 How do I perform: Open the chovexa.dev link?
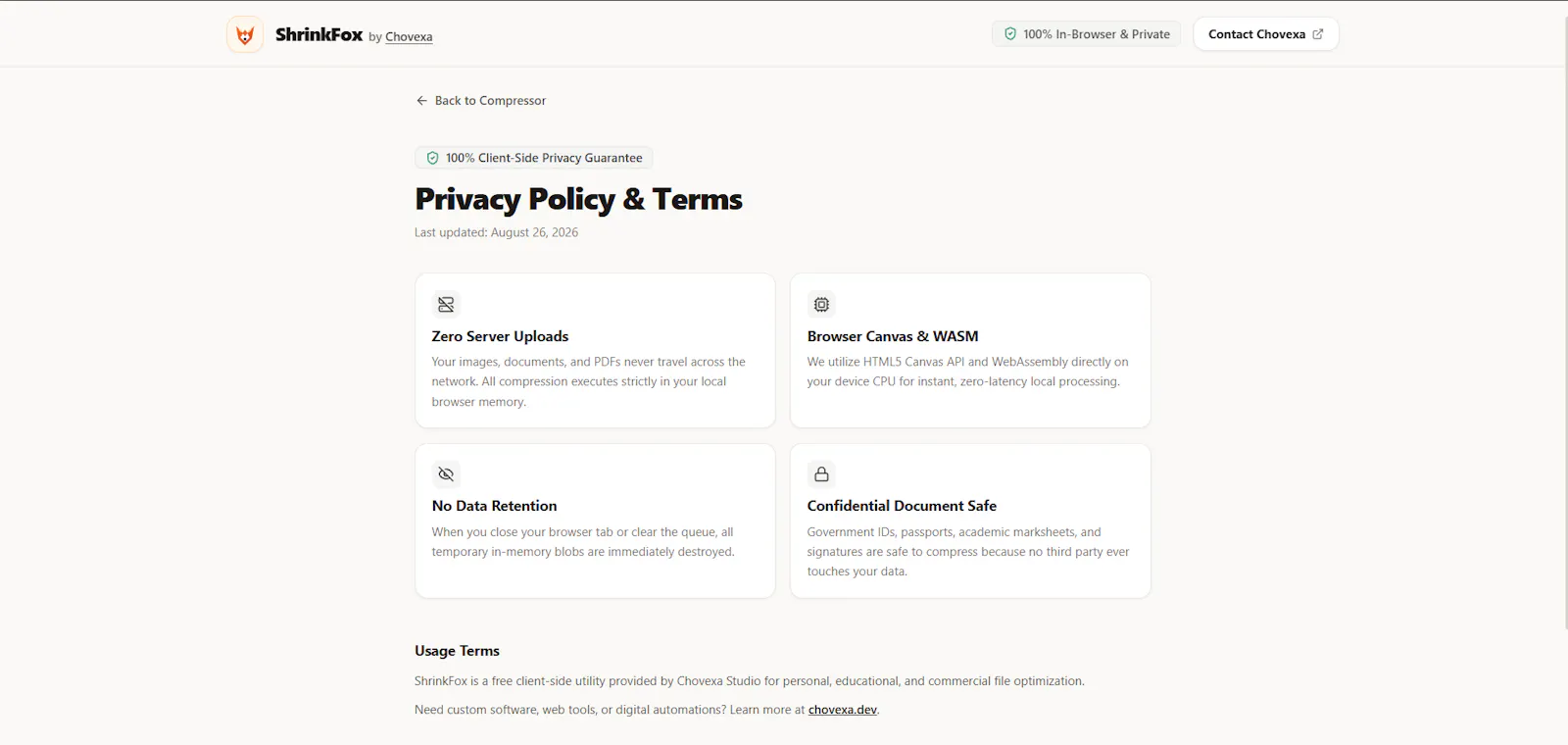843,710
